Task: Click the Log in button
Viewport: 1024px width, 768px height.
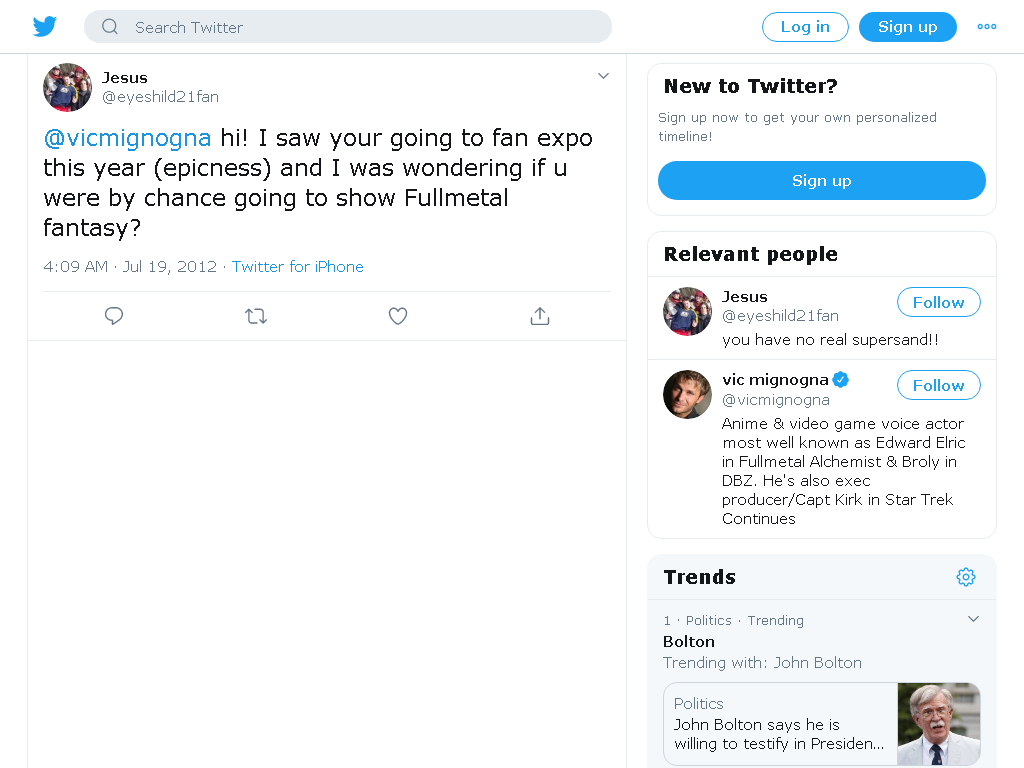Action: [x=805, y=27]
